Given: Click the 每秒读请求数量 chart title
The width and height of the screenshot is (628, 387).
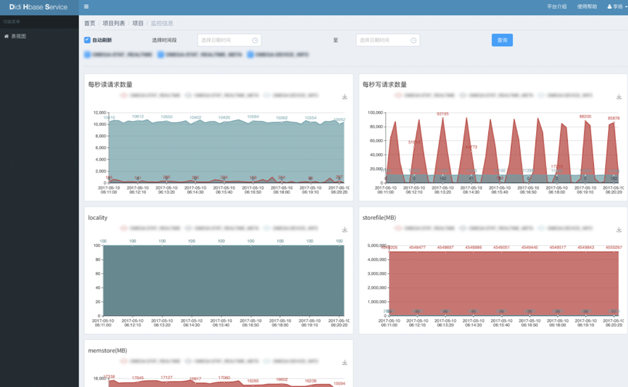Looking at the screenshot, I should [110, 85].
